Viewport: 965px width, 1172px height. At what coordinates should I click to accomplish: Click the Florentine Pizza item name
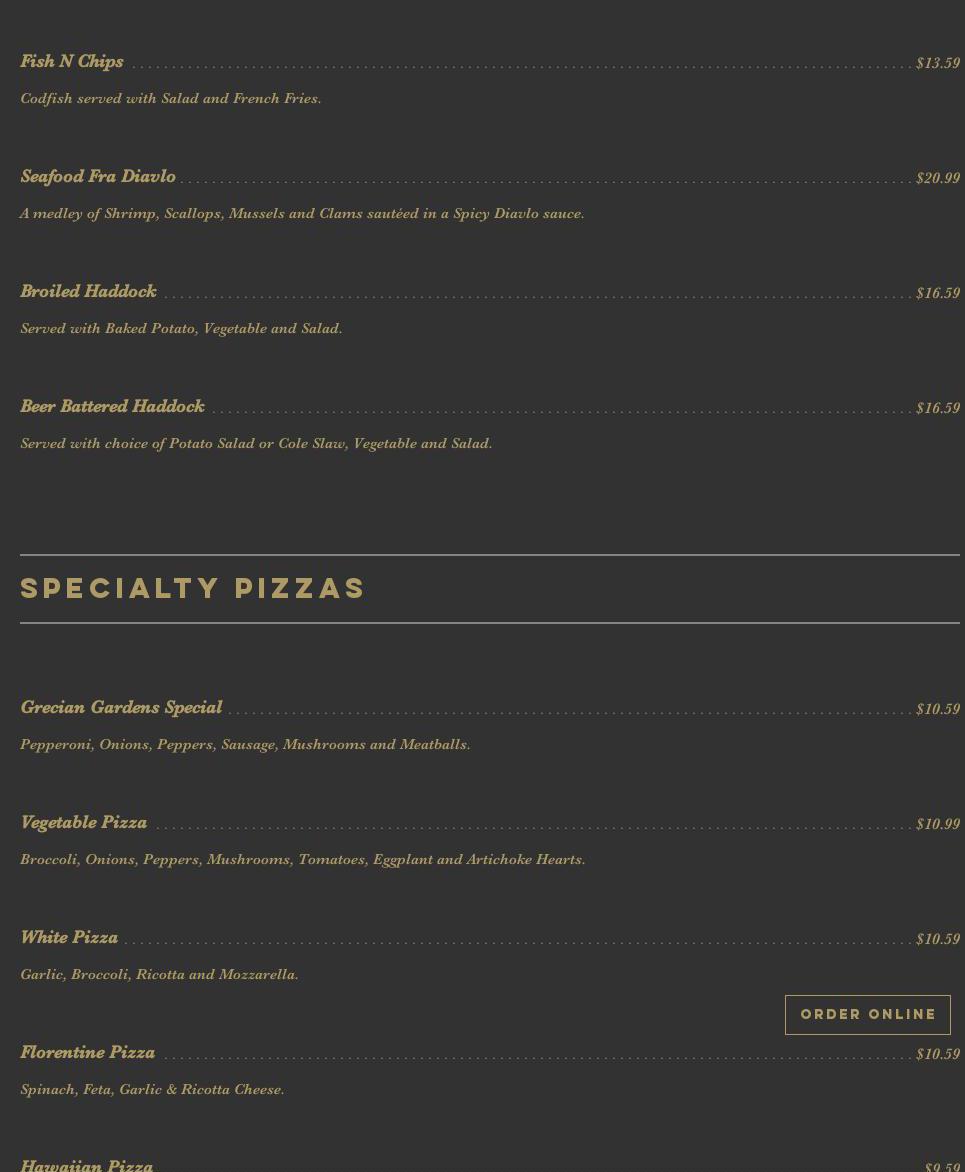click(x=88, y=1053)
